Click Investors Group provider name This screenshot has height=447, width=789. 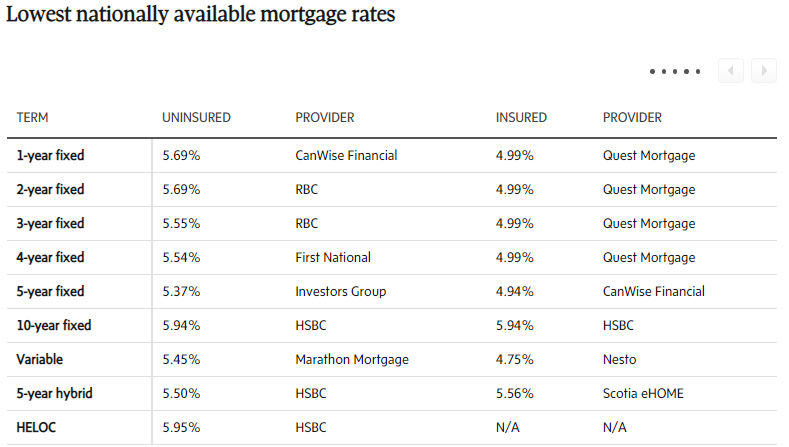(x=340, y=291)
